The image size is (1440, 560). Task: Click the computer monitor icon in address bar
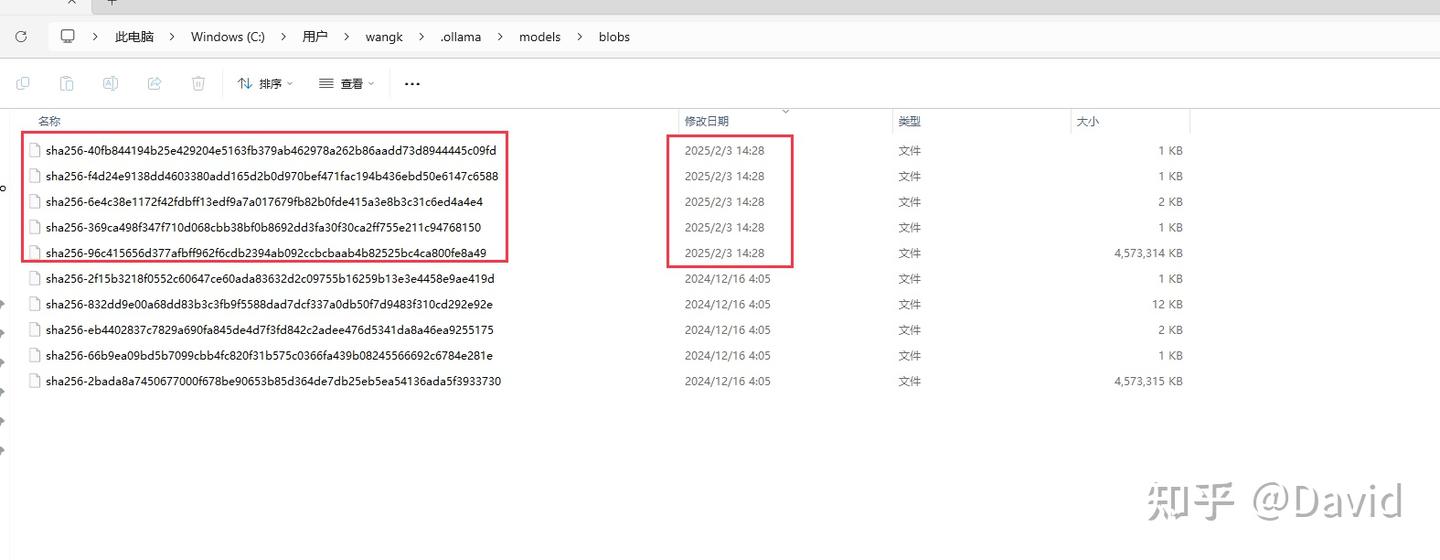(x=68, y=36)
